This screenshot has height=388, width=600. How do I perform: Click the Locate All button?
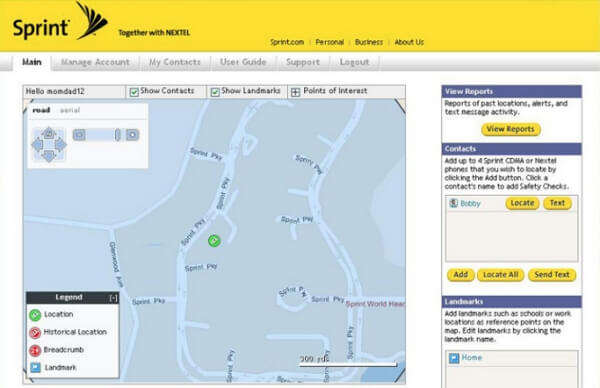(x=501, y=275)
